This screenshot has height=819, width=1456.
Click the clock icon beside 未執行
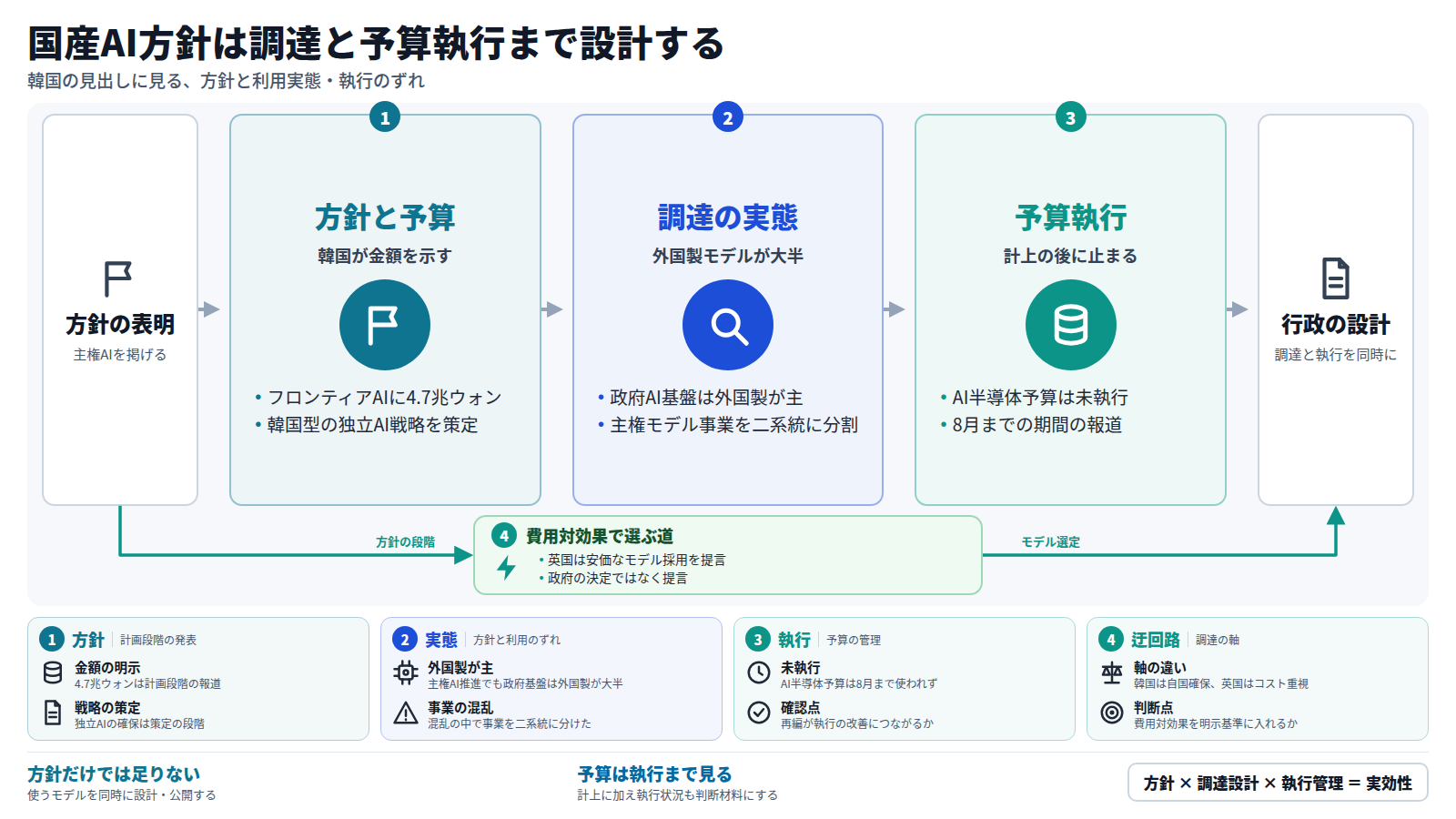coord(759,672)
